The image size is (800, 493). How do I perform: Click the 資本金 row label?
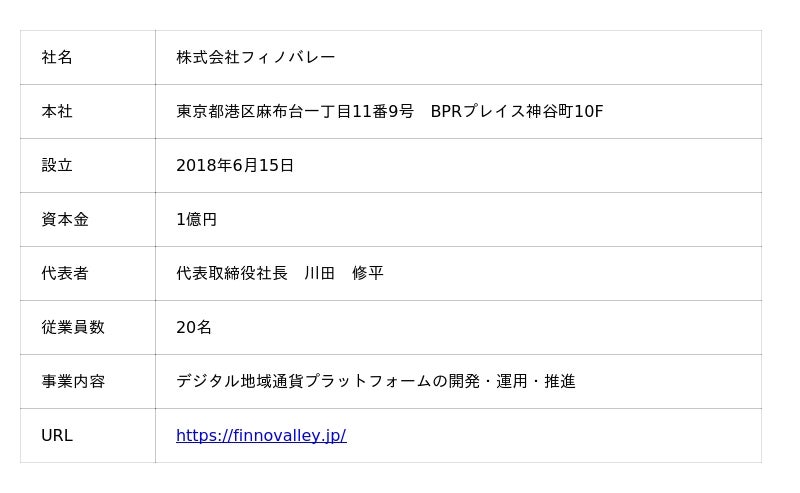pyautogui.click(x=65, y=219)
